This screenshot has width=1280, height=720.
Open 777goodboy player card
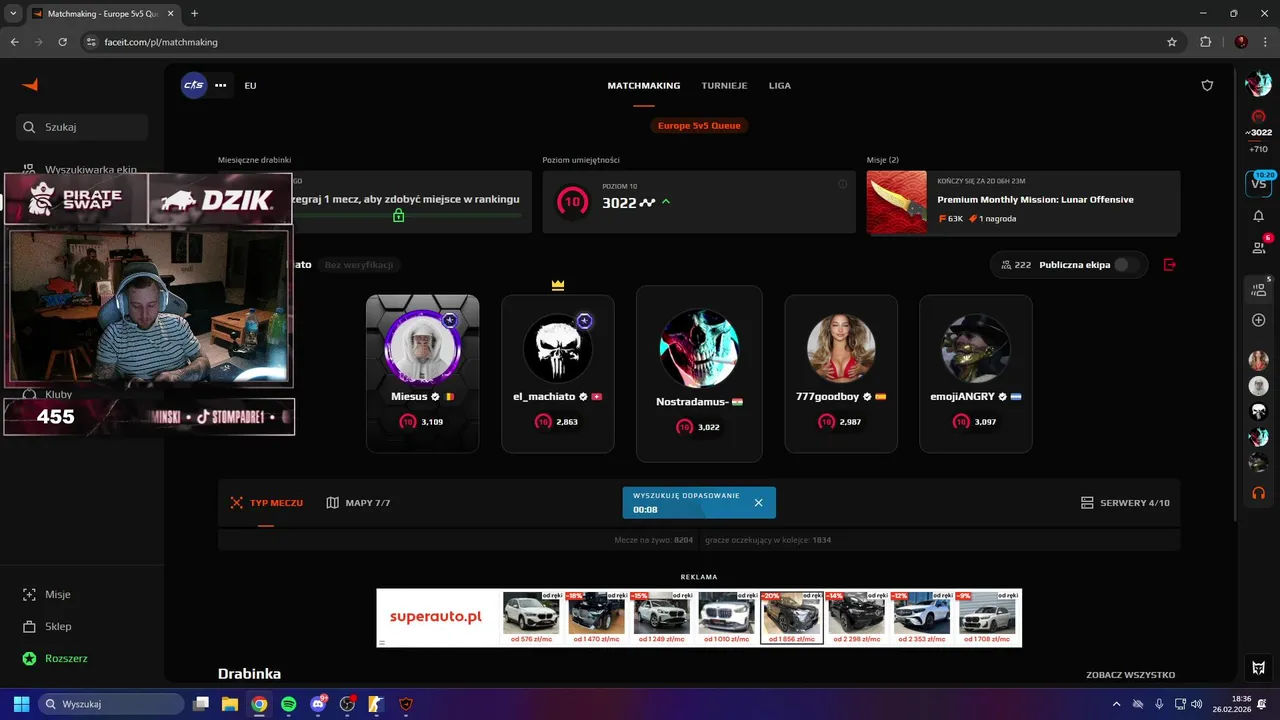tap(841, 373)
